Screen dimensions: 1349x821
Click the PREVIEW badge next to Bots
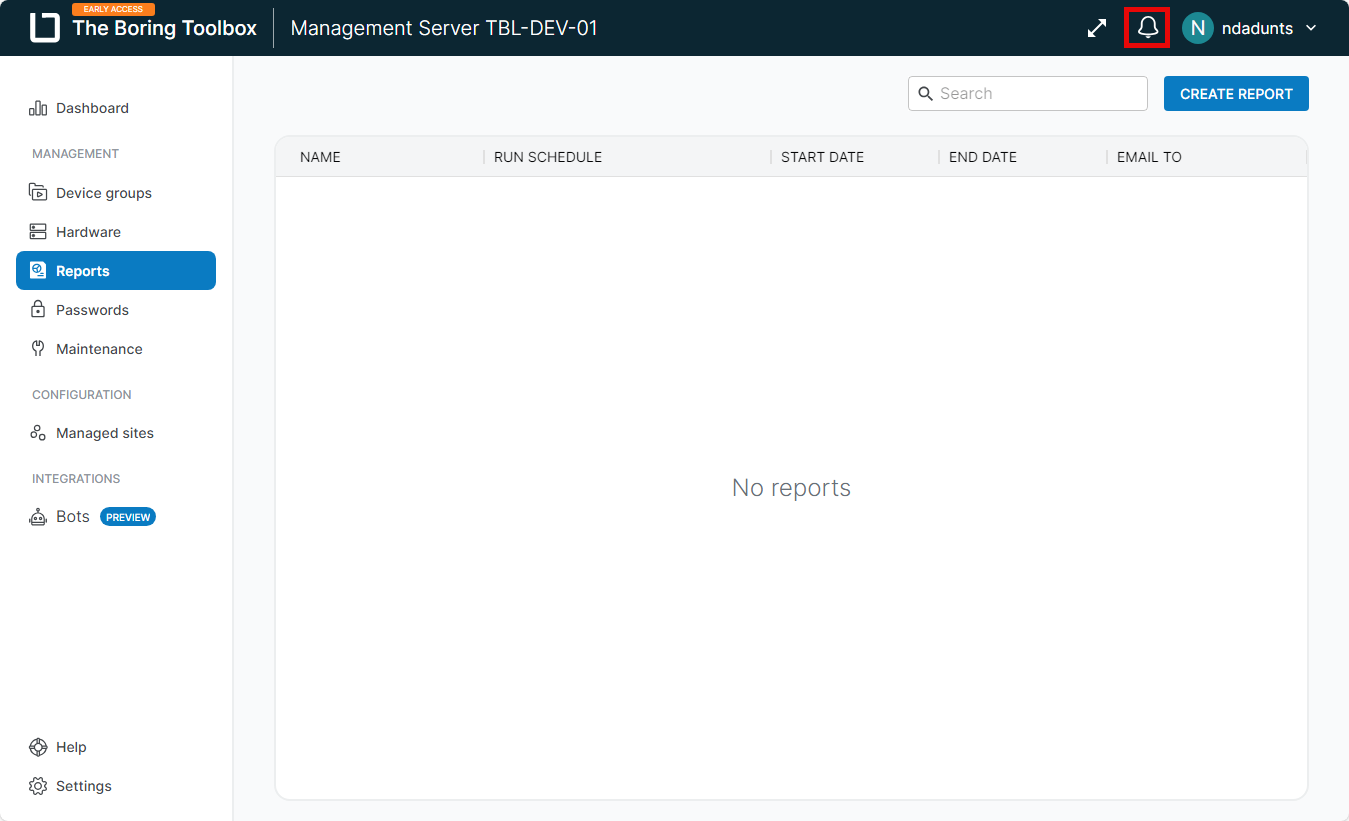click(128, 517)
